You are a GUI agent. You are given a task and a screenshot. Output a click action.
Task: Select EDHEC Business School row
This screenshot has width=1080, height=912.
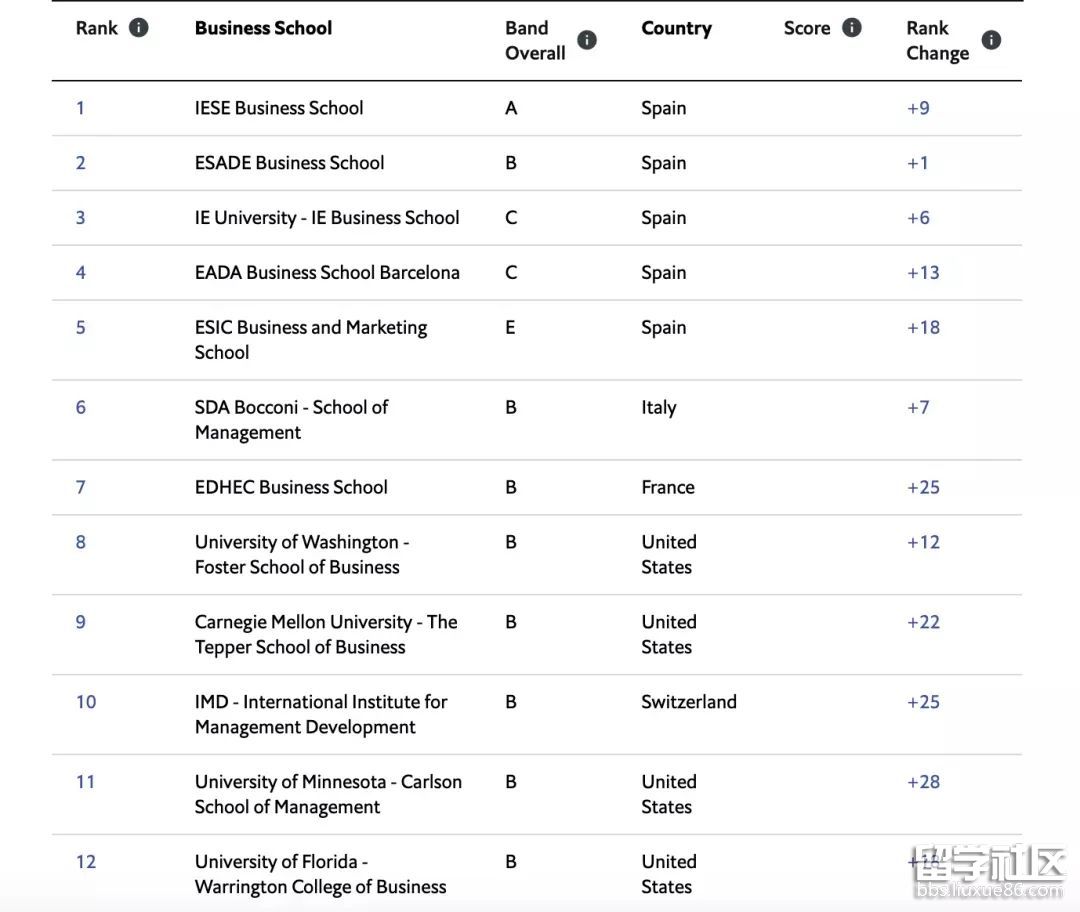pos(291,488)
